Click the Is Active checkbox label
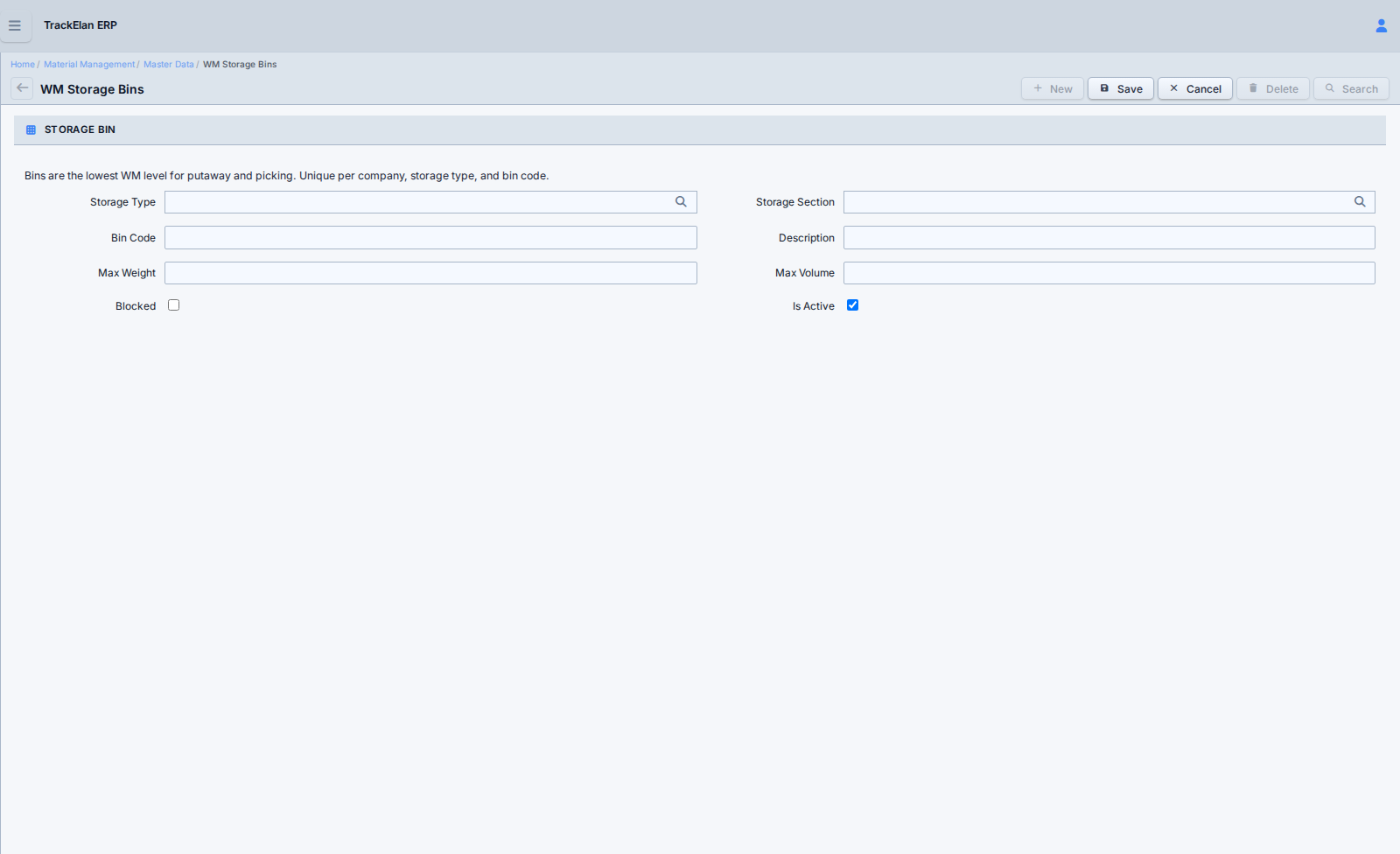The height and width of the screenshot is (854, 1400). [x=814, y=306]
